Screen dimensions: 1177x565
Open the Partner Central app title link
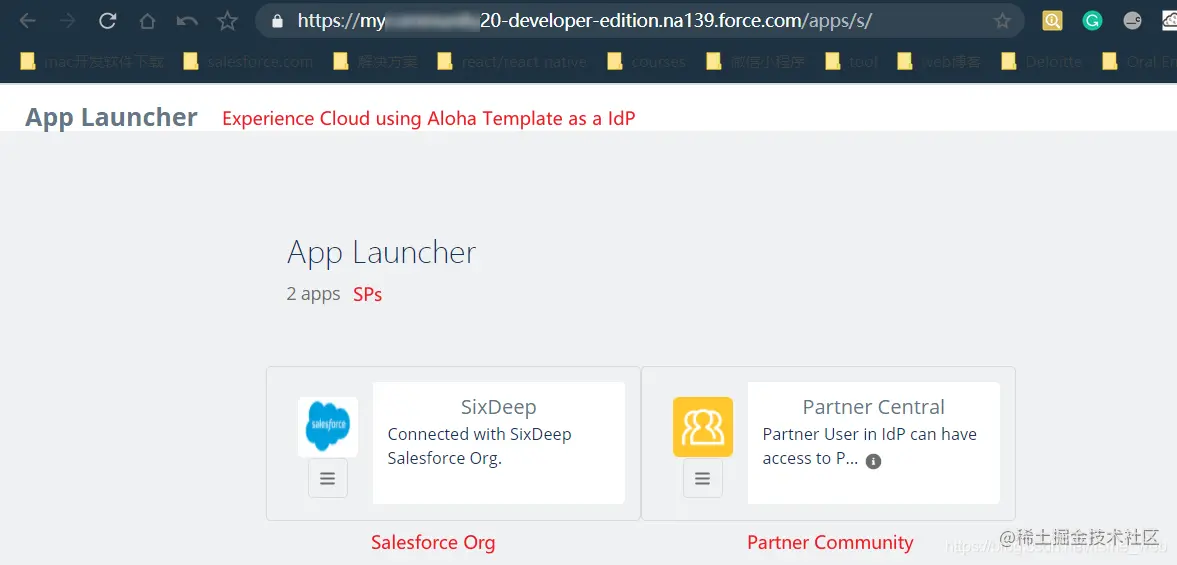point(874,407)
